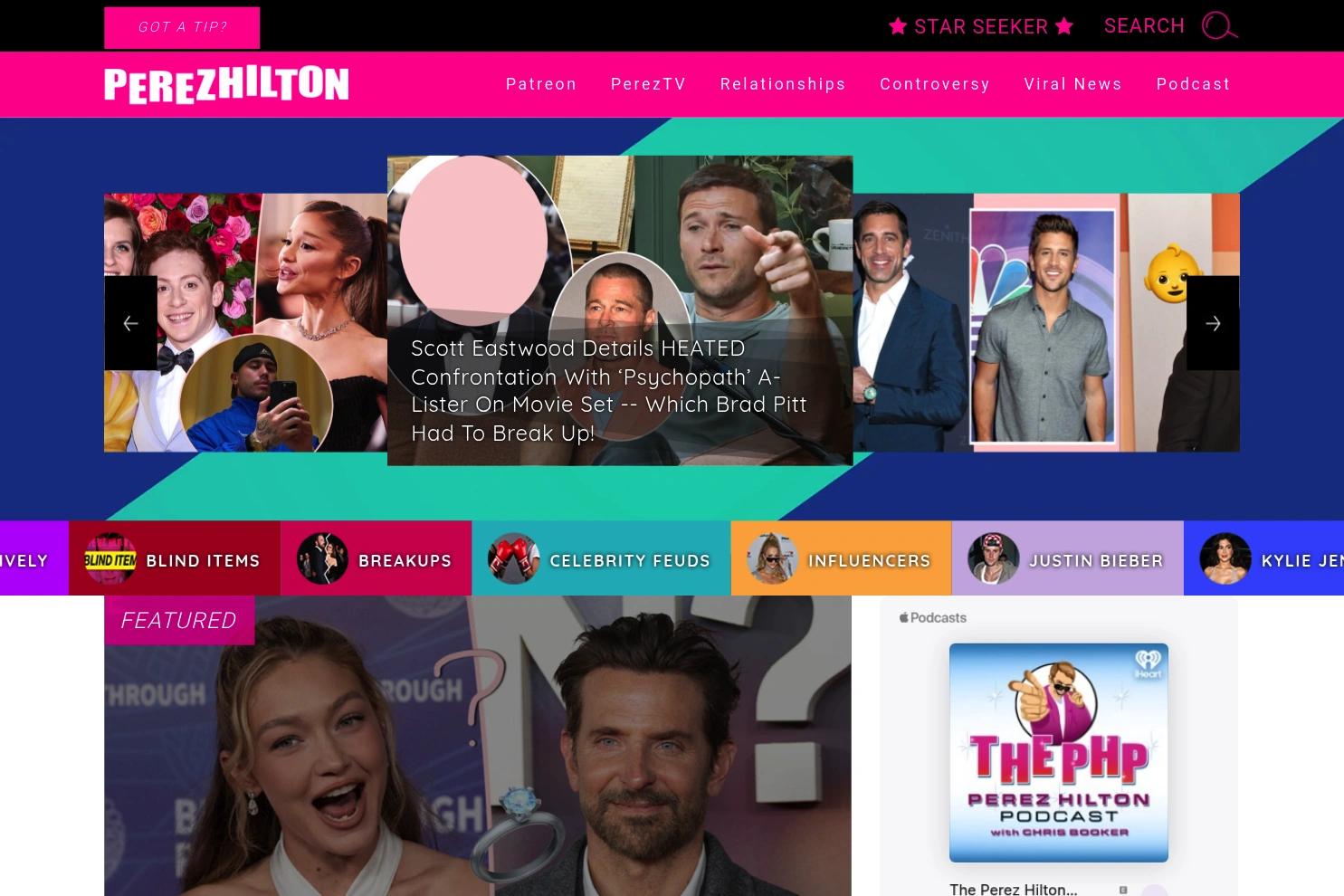Image resolution: width=1344 pixels, height=896 pixels.
Task: Open the right carousel slide image
Action: point(1046,322)
